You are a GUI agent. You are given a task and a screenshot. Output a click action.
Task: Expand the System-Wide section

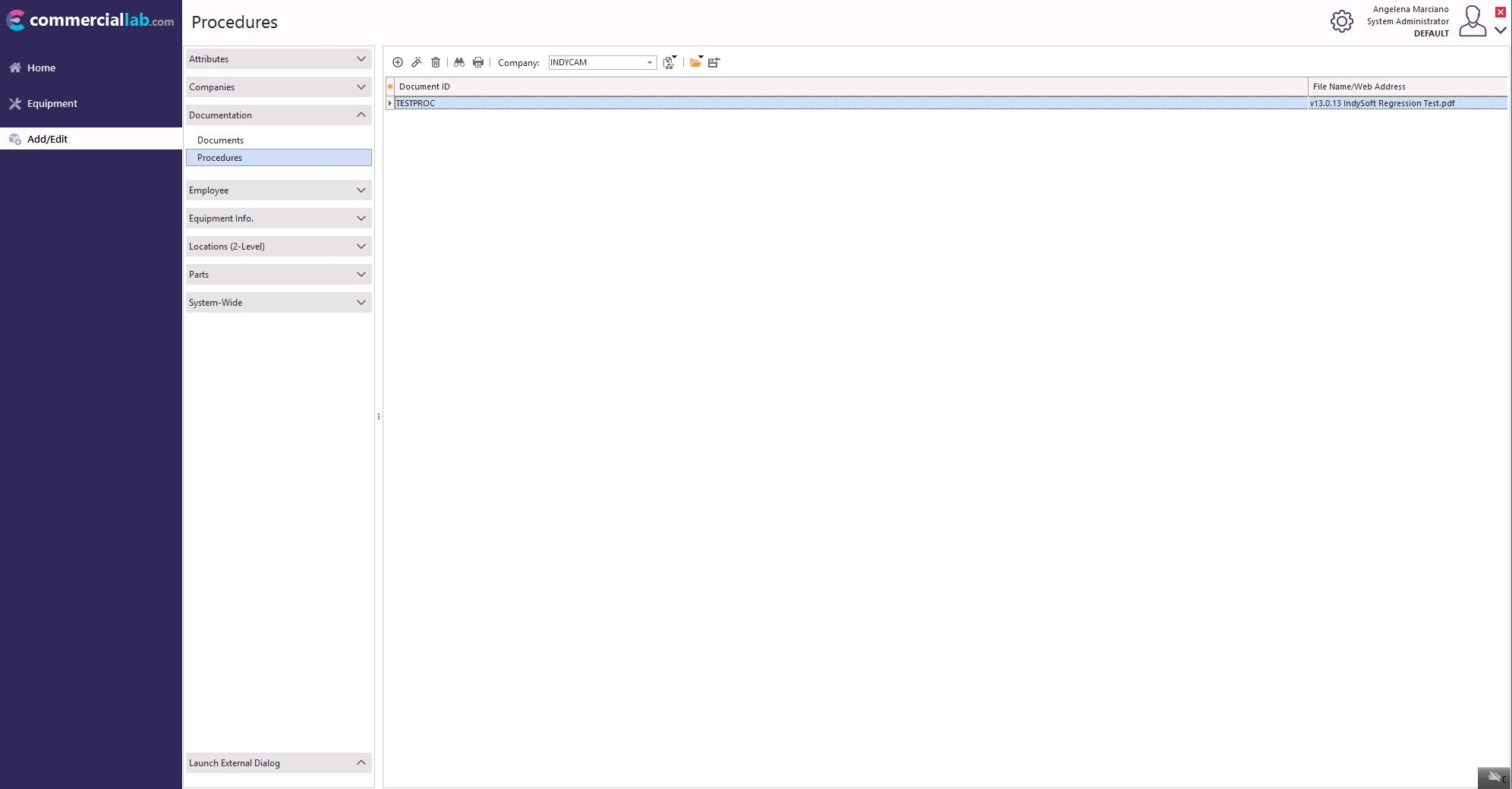[279, 303]
